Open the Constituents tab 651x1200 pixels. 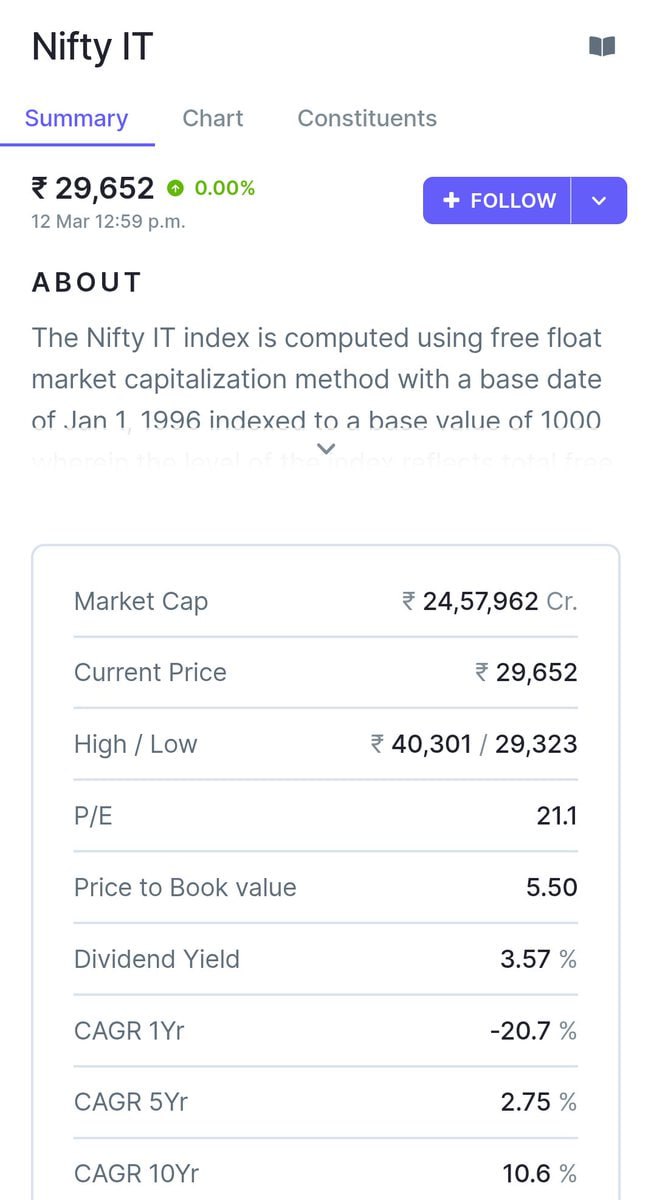click(366, 118)
